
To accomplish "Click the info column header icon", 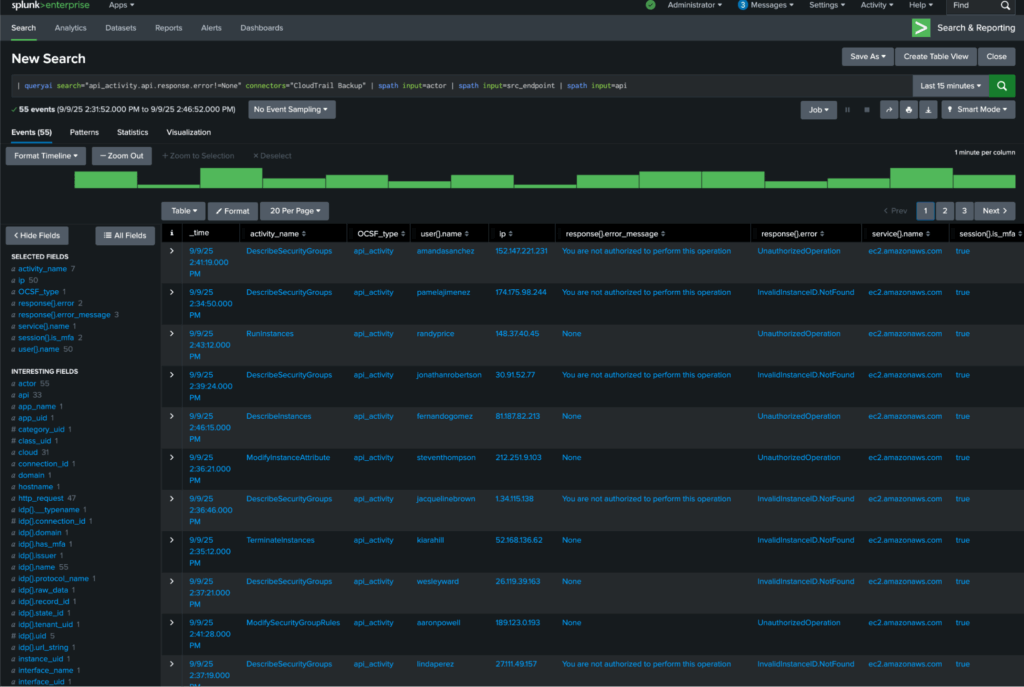I will click(172, 233).
